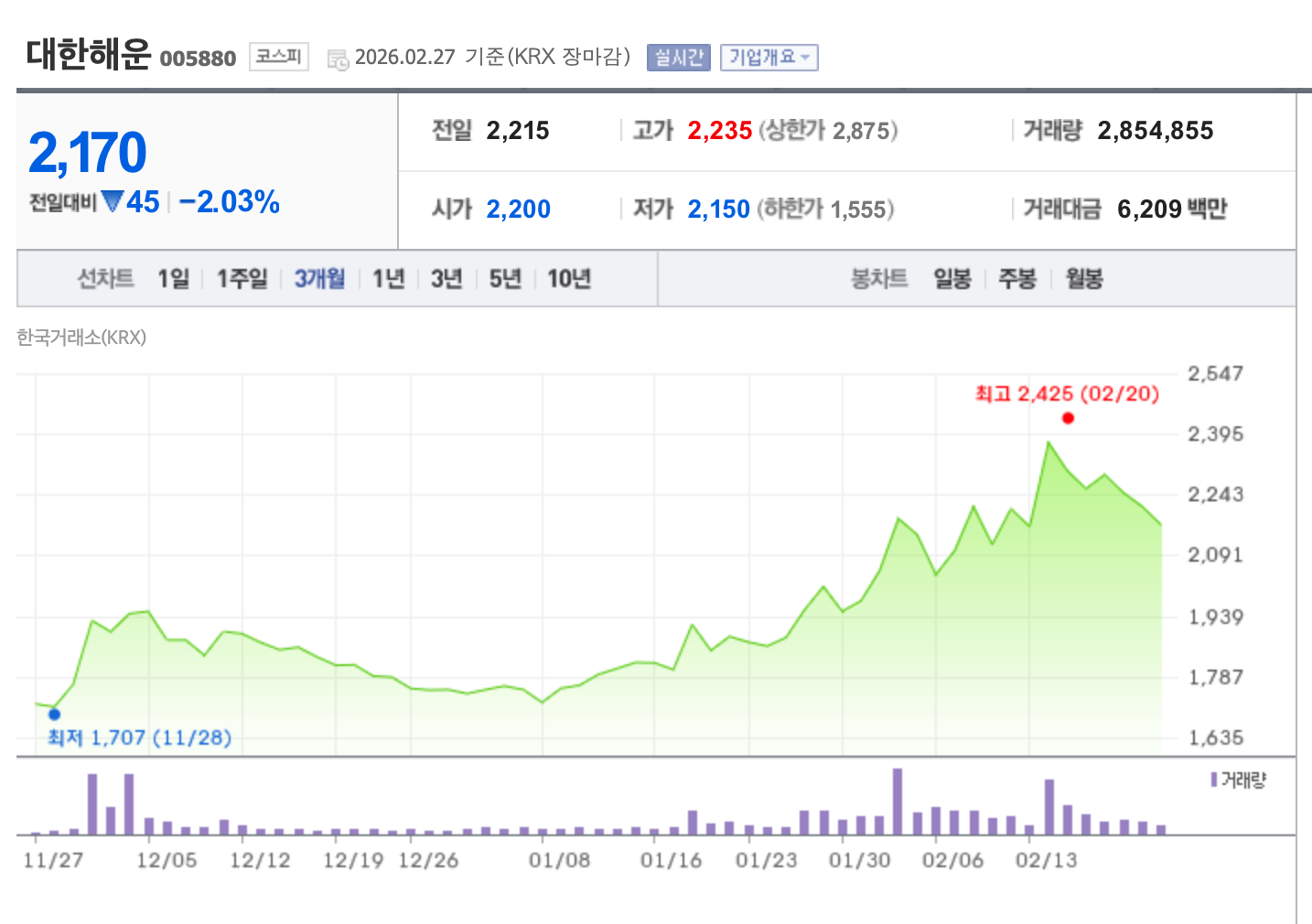Switch to 일봉 candlestick chart
The width and height of the screenshot is (1312, 924).
point(952,278)
